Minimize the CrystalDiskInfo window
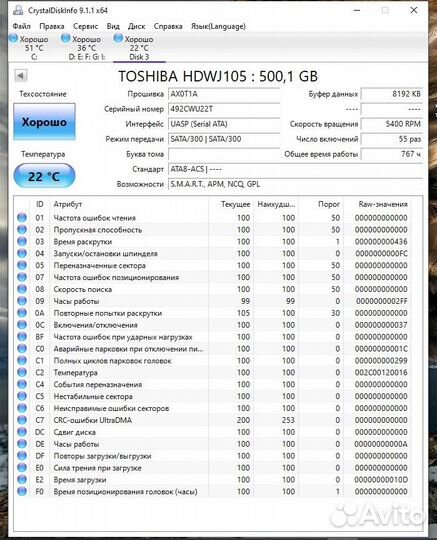The width and height of the screenshot is (437, 540). point(357,10)
